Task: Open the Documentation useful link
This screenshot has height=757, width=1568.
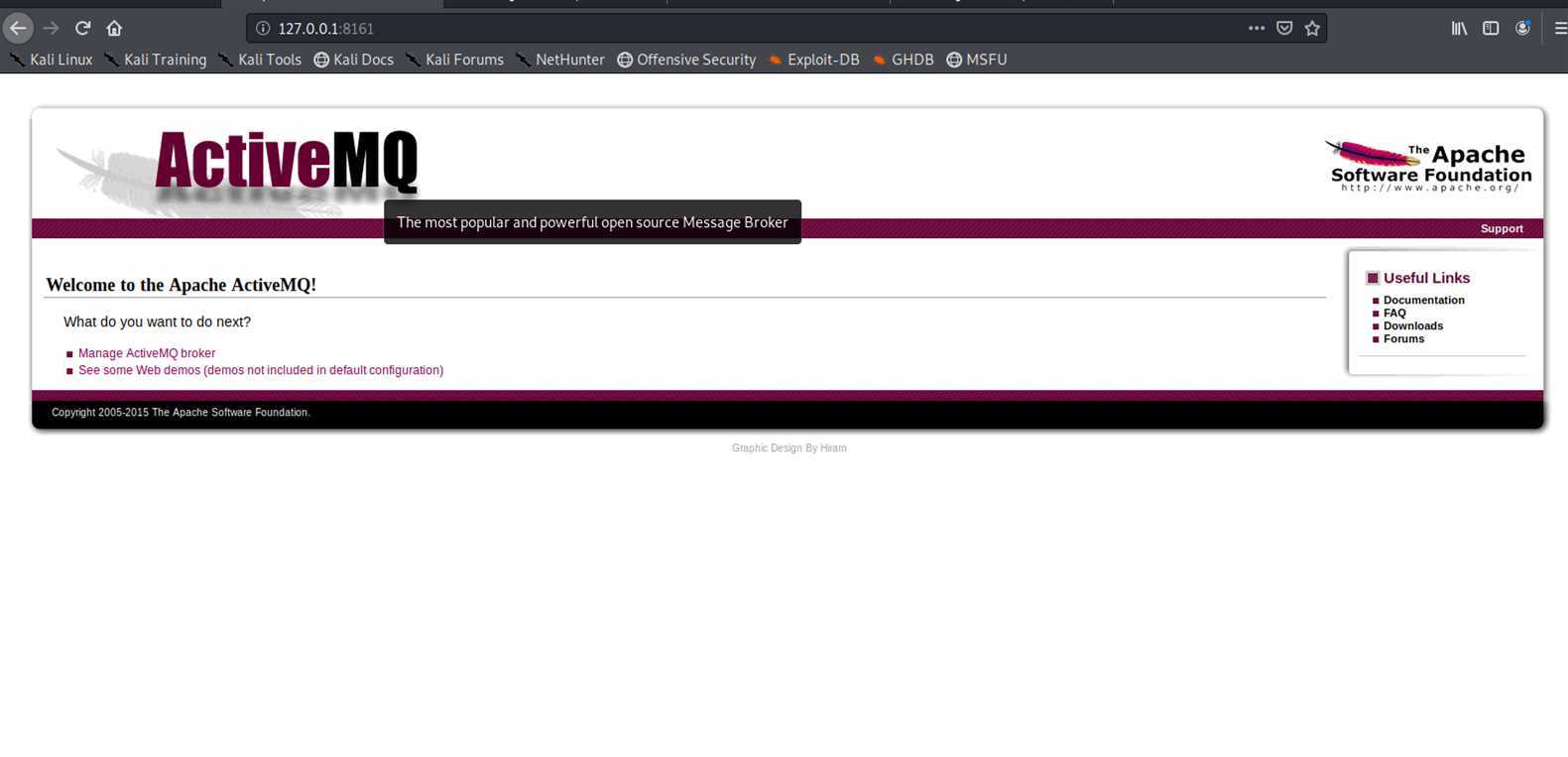Action: tap(1423, 300)
